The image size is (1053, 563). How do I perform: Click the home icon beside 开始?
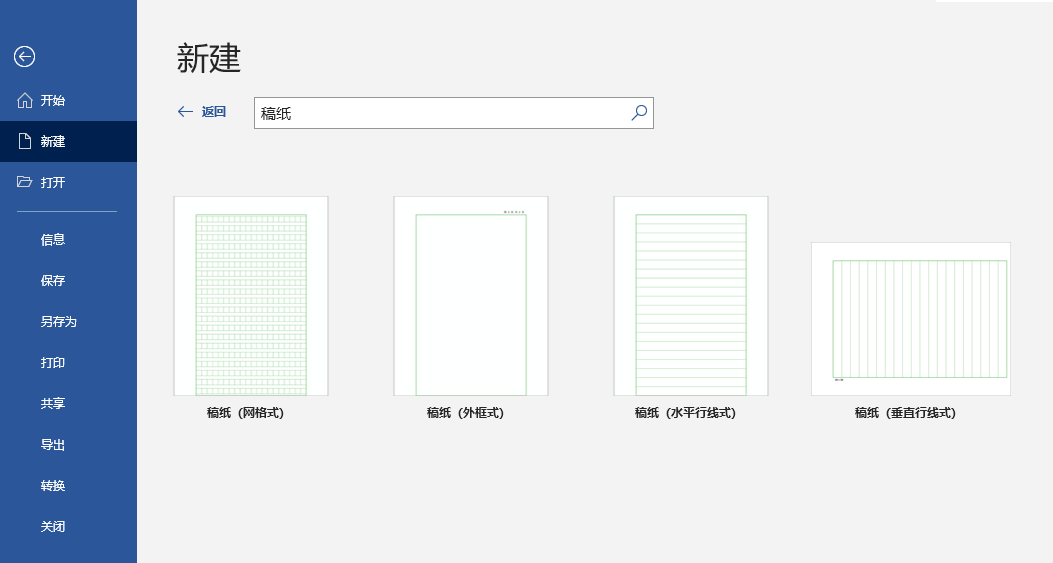coord(25,100)
